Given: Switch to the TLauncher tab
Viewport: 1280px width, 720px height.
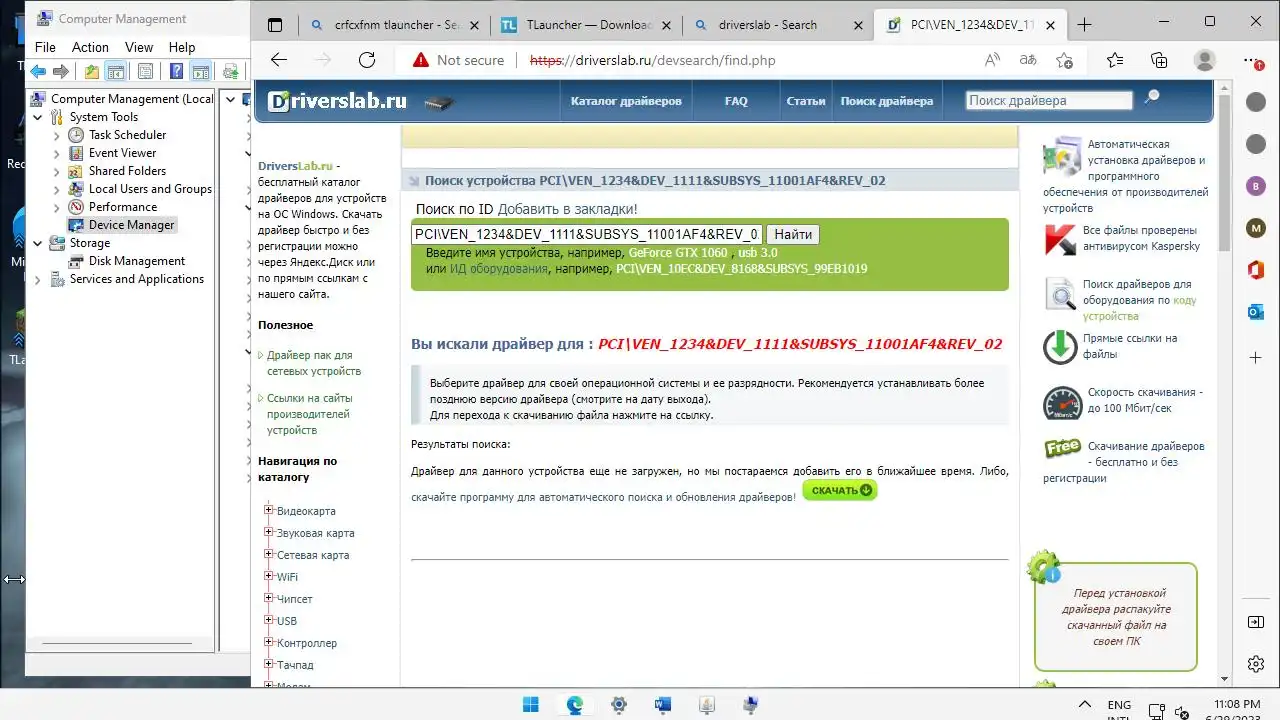Looking at the screenshot, I should coord(586,25).
